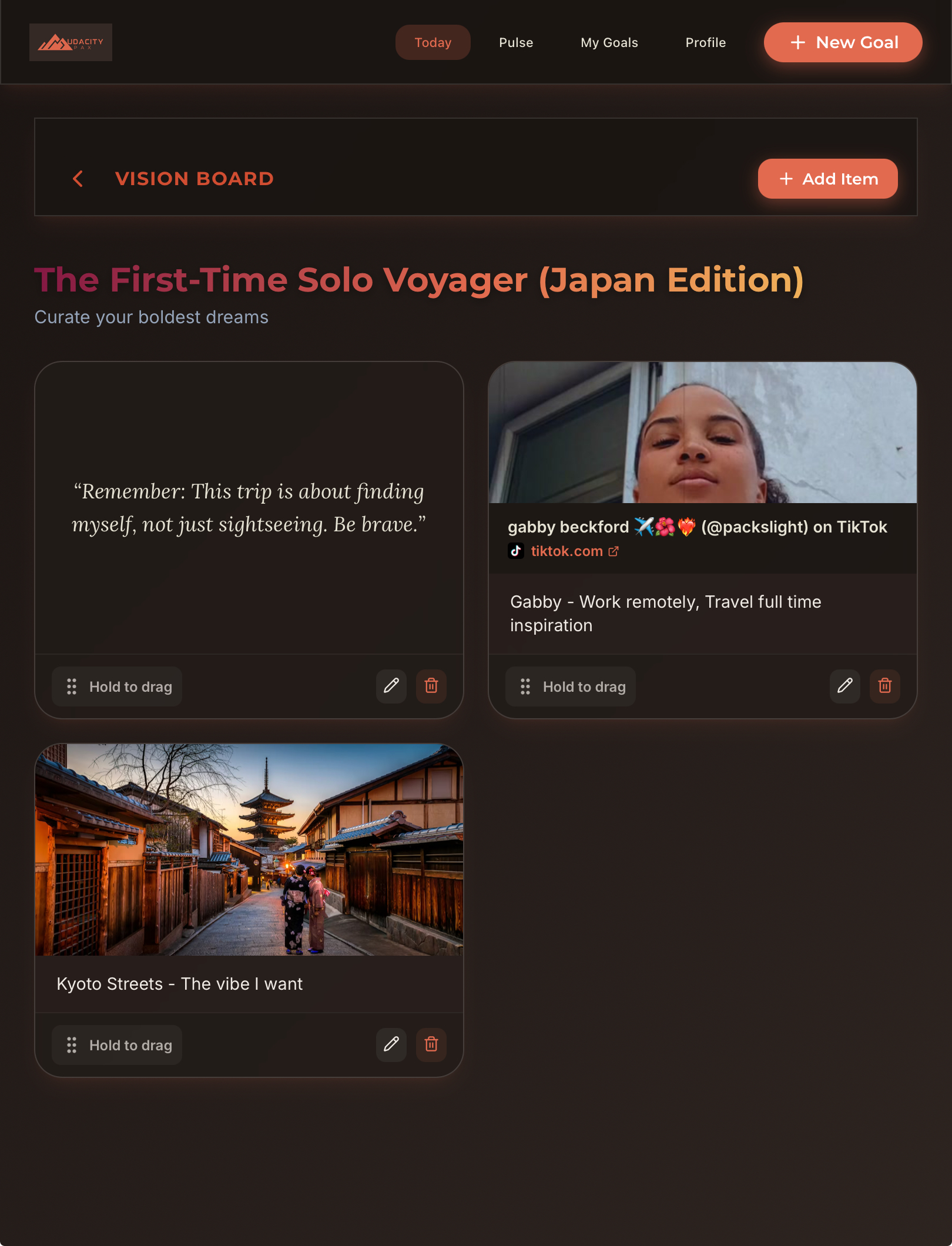
Task: Select the Hold to drag handle on Kyoto card
Action: point(117,1045)
